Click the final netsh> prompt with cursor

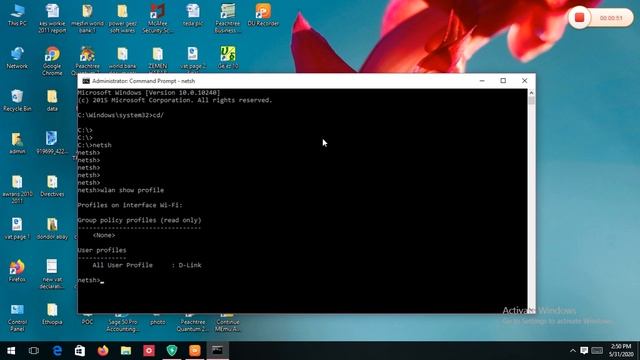point(91,280)
